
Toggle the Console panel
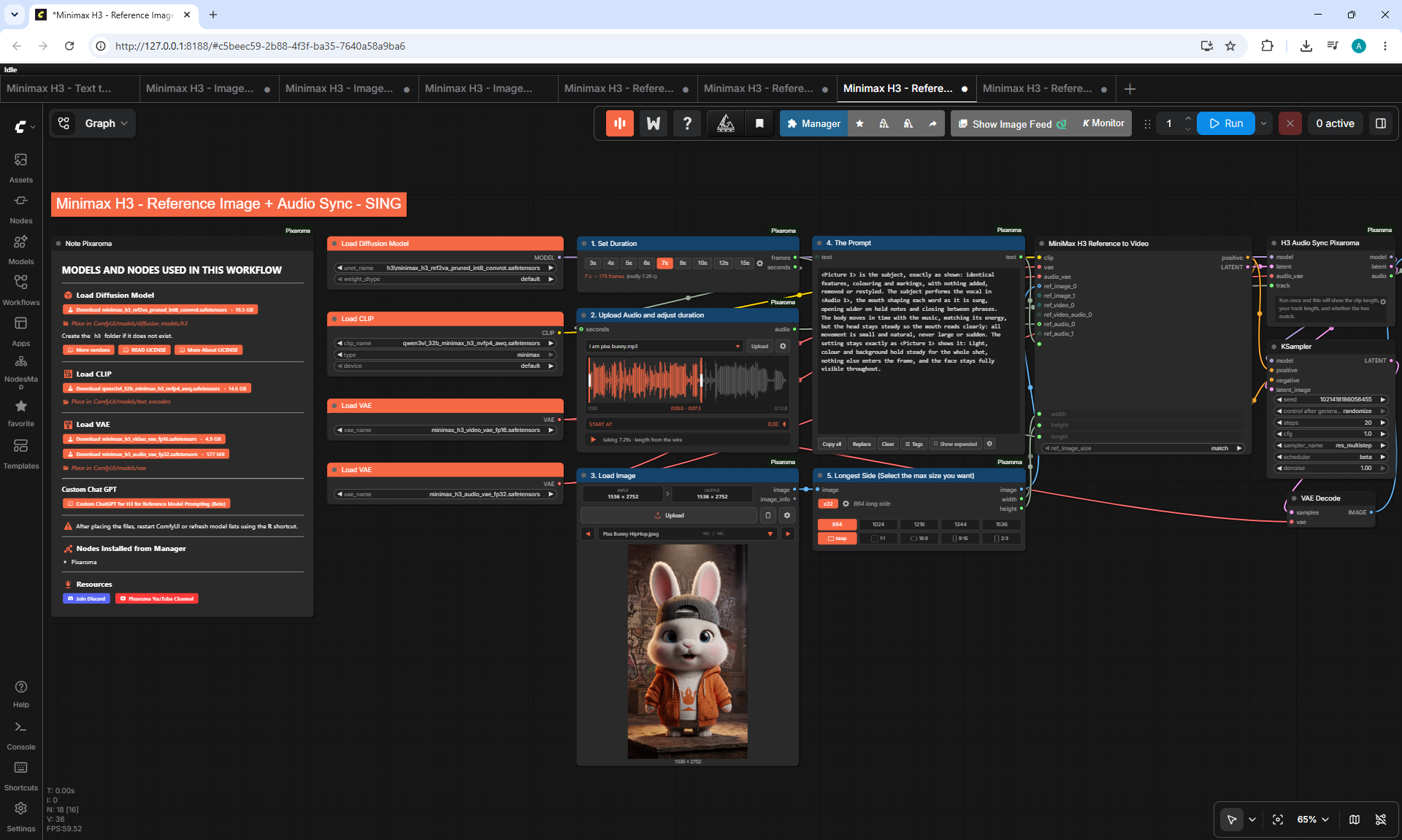(20, 736)
